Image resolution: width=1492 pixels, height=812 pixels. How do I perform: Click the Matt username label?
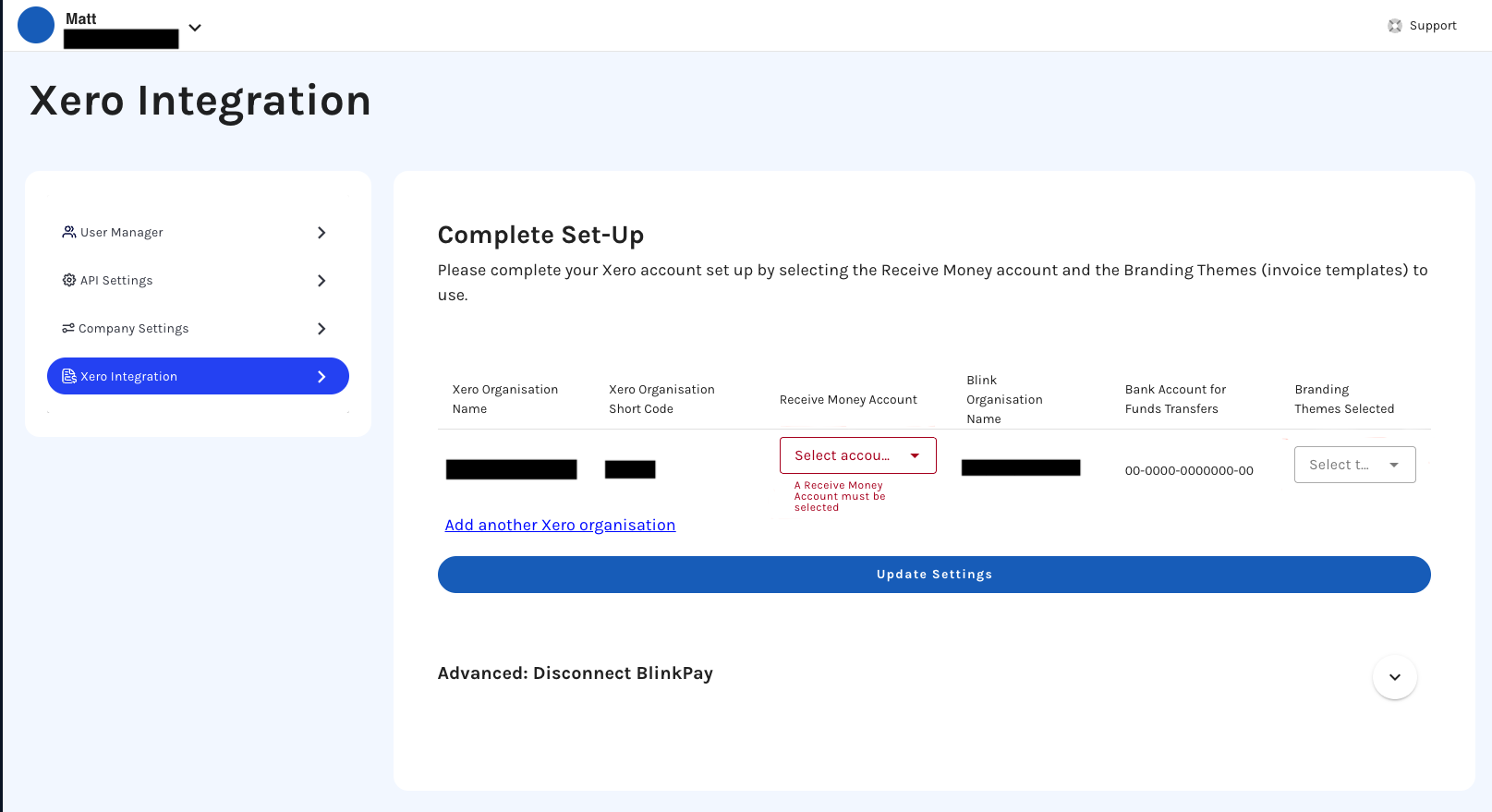tap(80, 18)
